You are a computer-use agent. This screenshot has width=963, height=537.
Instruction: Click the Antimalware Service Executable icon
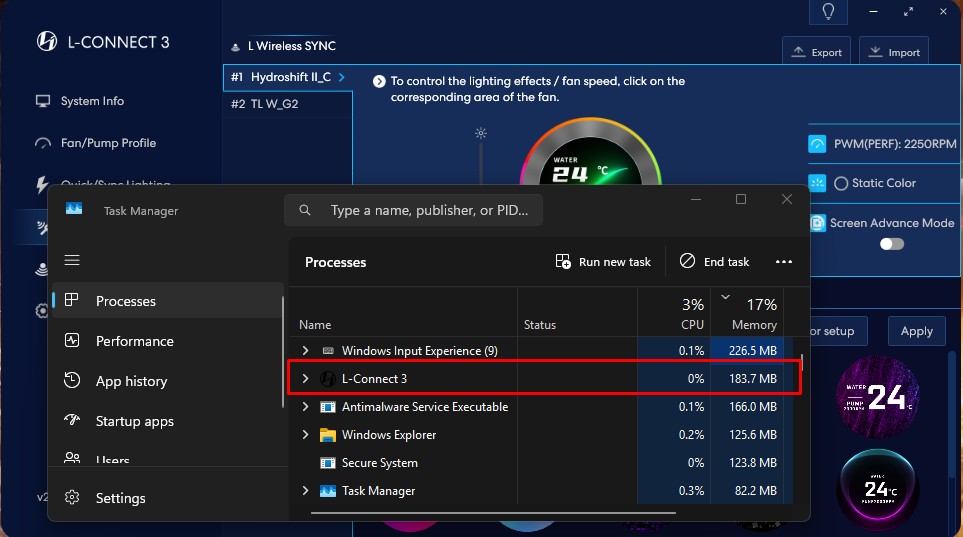328,407
